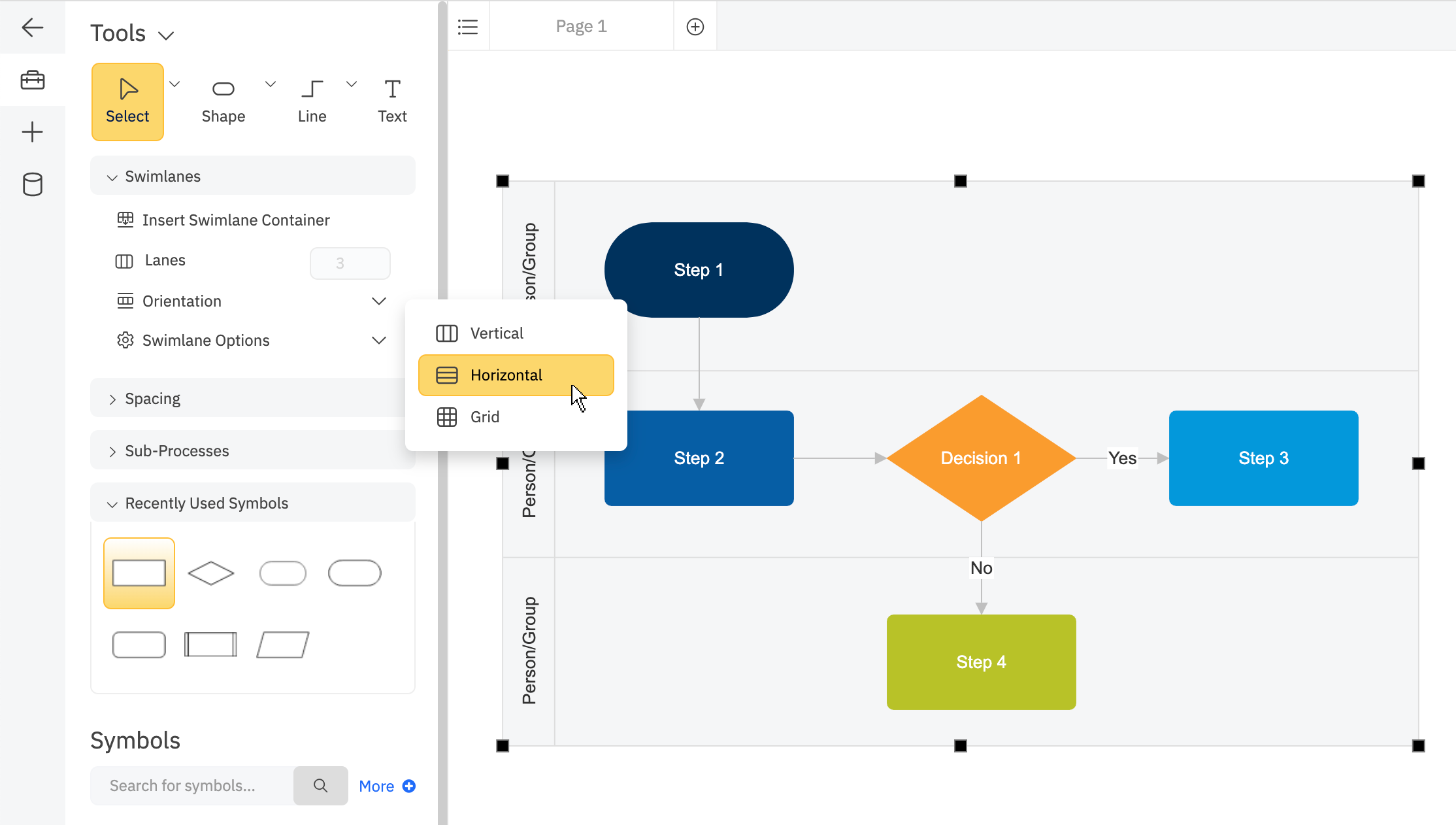
Task: Click the data/database icon in left sidebar
Action: tap(32, 184)
